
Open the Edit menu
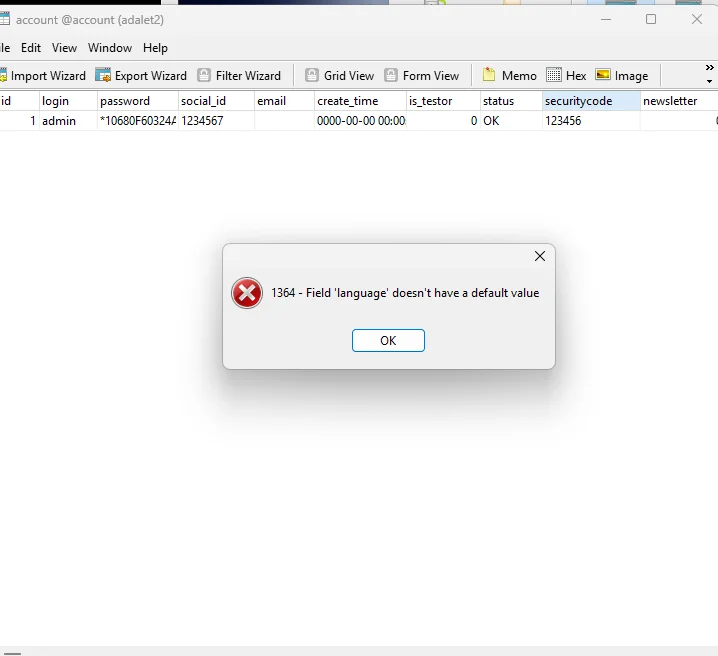point(31,48)
